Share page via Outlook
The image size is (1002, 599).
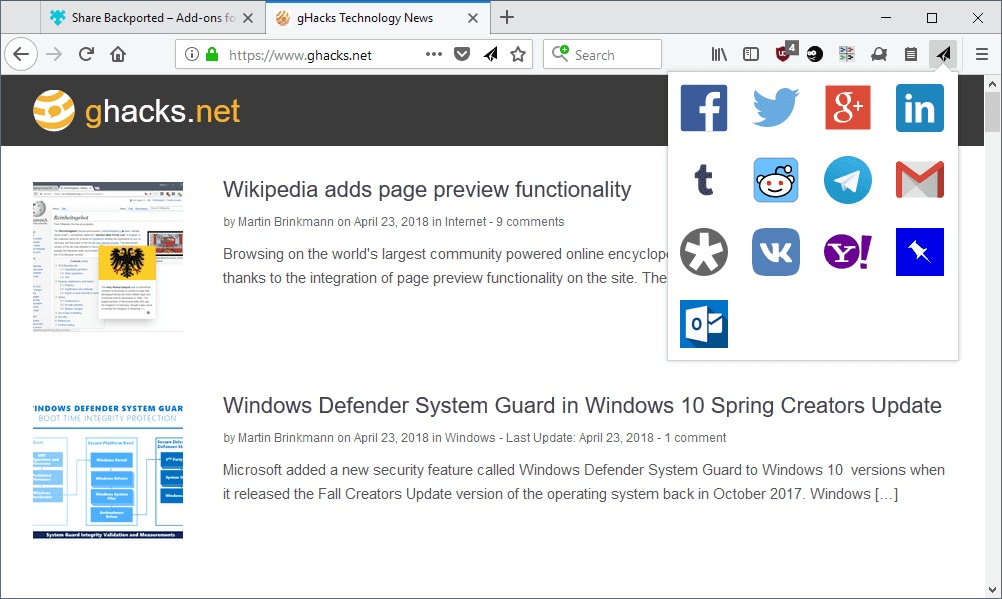pos(704,323)
